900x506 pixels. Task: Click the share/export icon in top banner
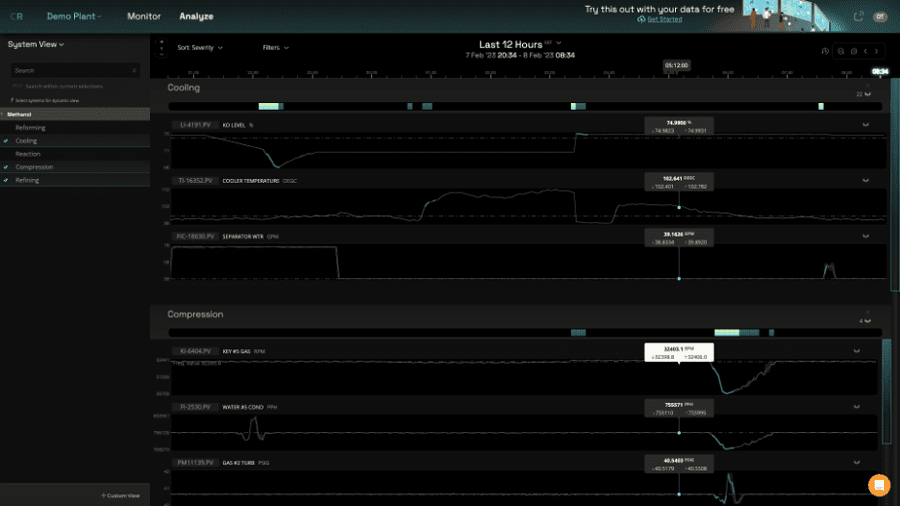click(858, 17)
